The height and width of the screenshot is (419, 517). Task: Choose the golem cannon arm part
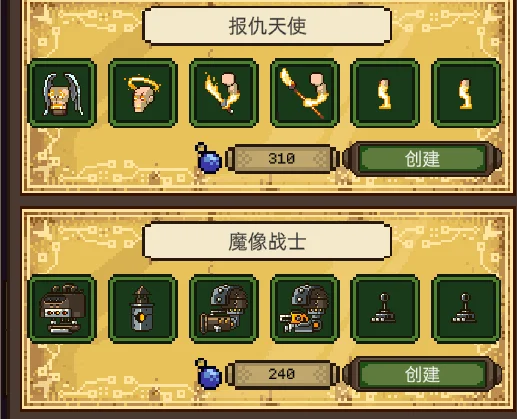tap(224, 309)
